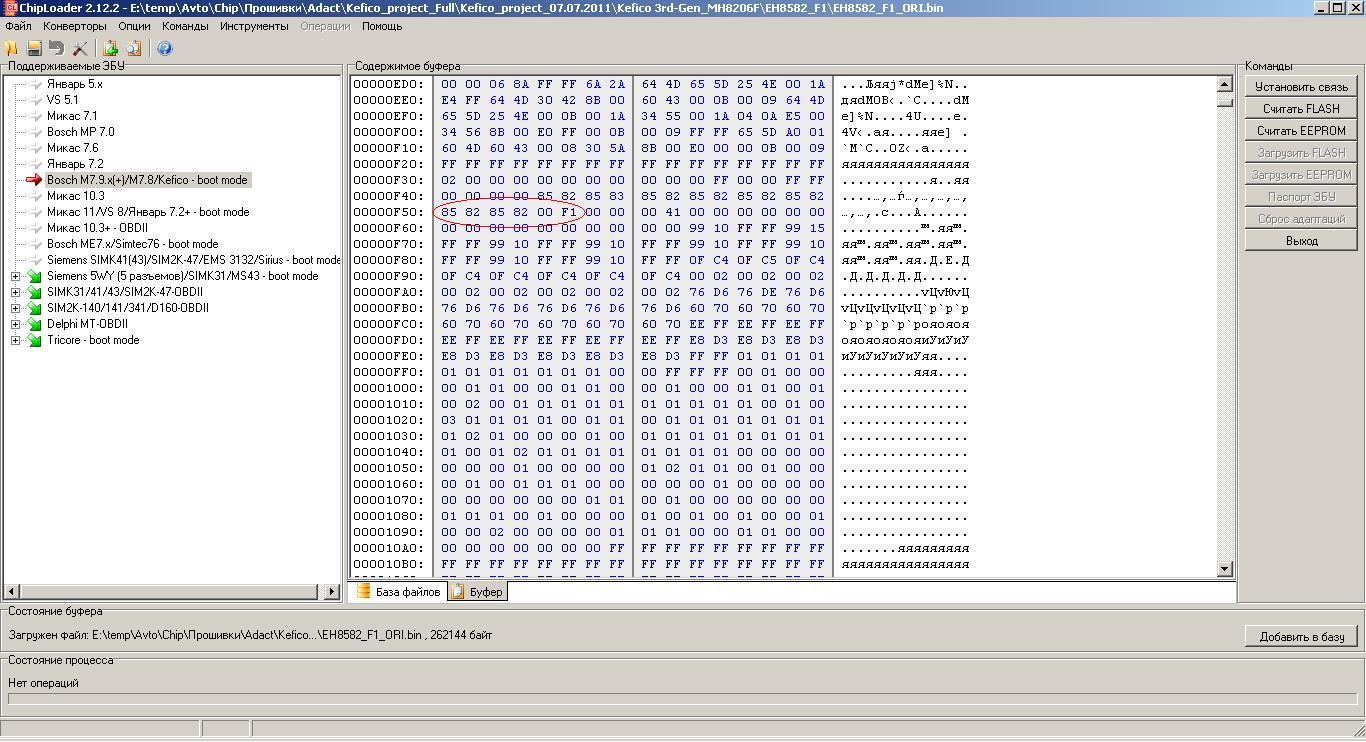Click the hex view scroll-down arrow
Screen dimensions: 1366x742
pos(1225,568)
